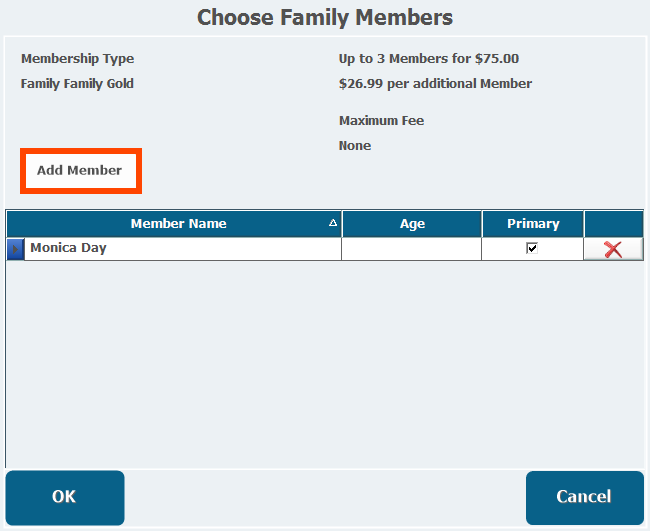Dismiss the dialog with Cancel
The image size is (650, 531).
coord(585,497)
